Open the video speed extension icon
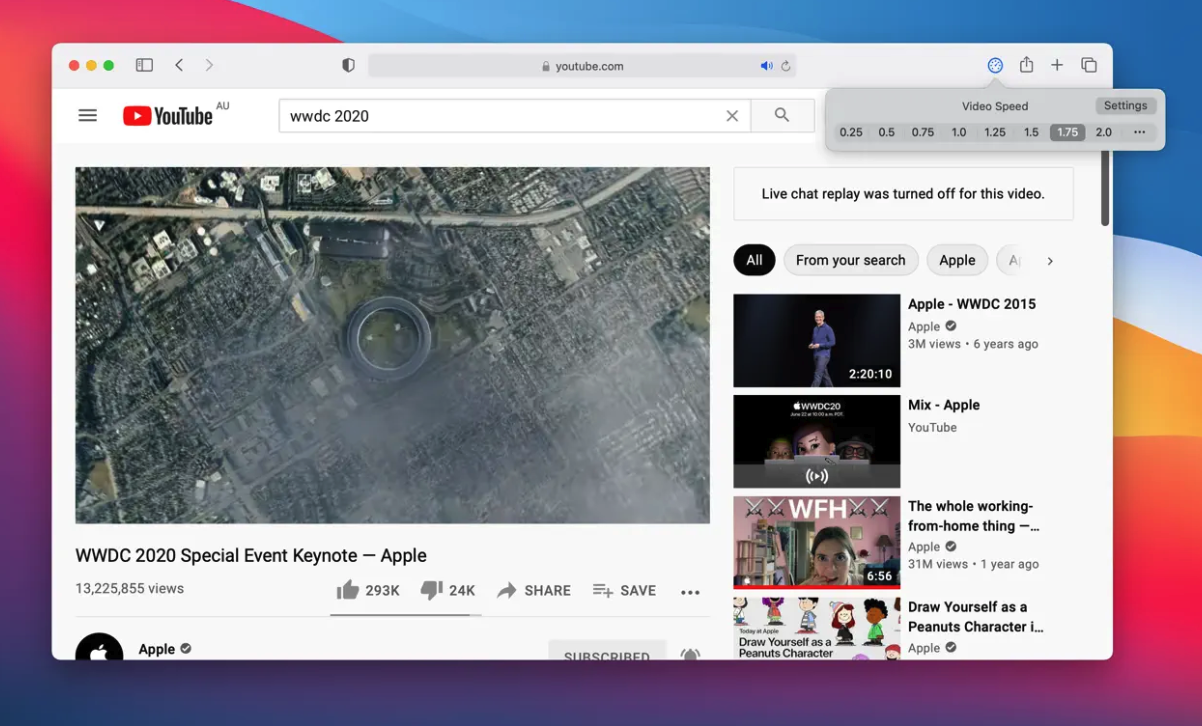 995,65
